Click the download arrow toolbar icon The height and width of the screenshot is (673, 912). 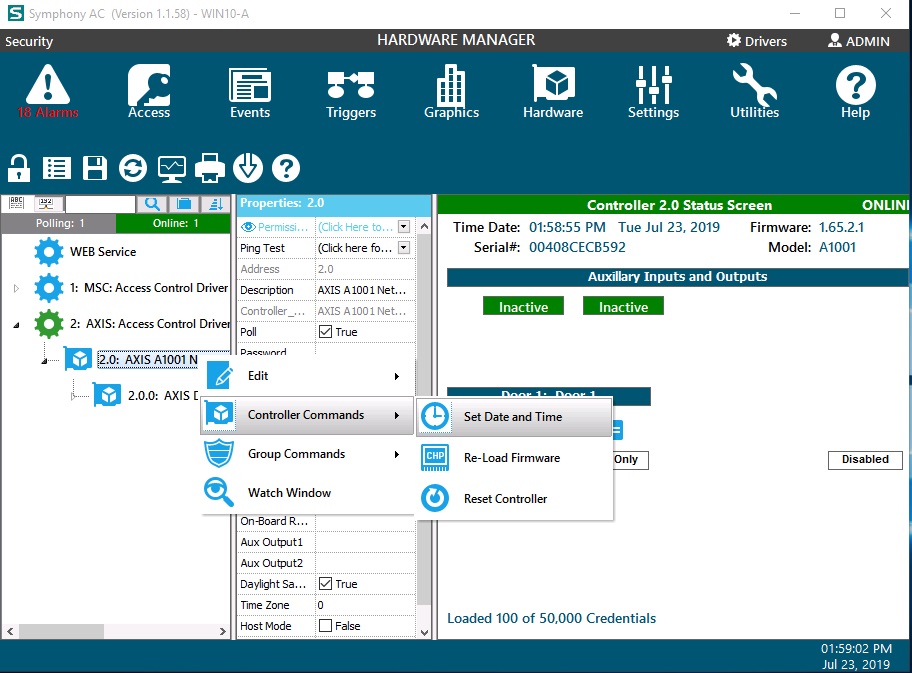248,168
